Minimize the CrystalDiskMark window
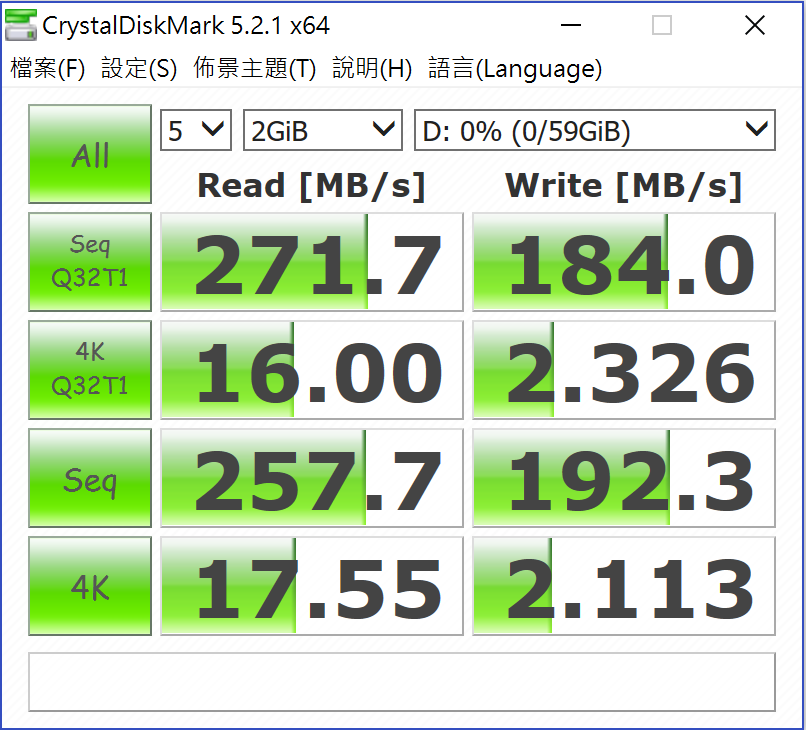The width and height of the screenshot is (806, 730). pyautogui.click(x=571, y=25)
